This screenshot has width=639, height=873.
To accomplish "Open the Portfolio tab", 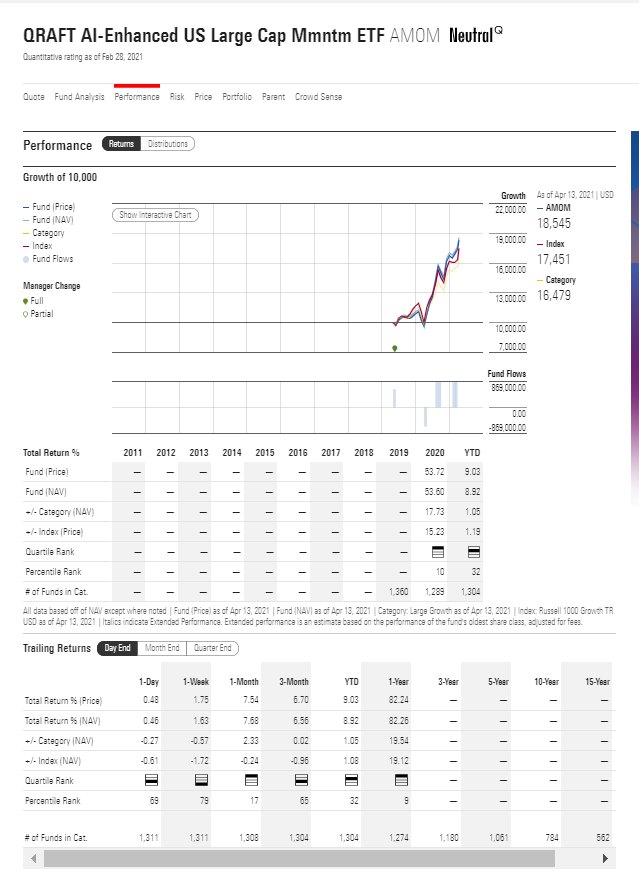I will coord(237,97).
